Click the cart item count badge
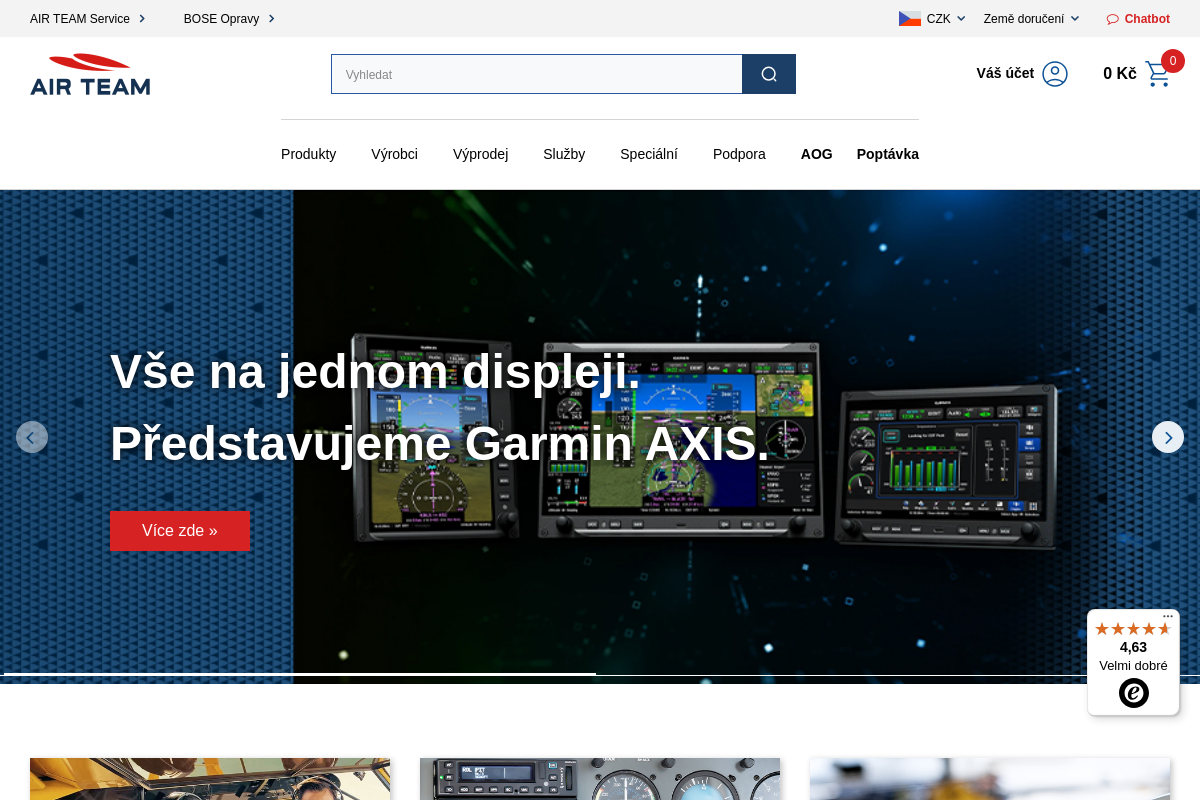 pyautogui.click(x=1173, y=61)
